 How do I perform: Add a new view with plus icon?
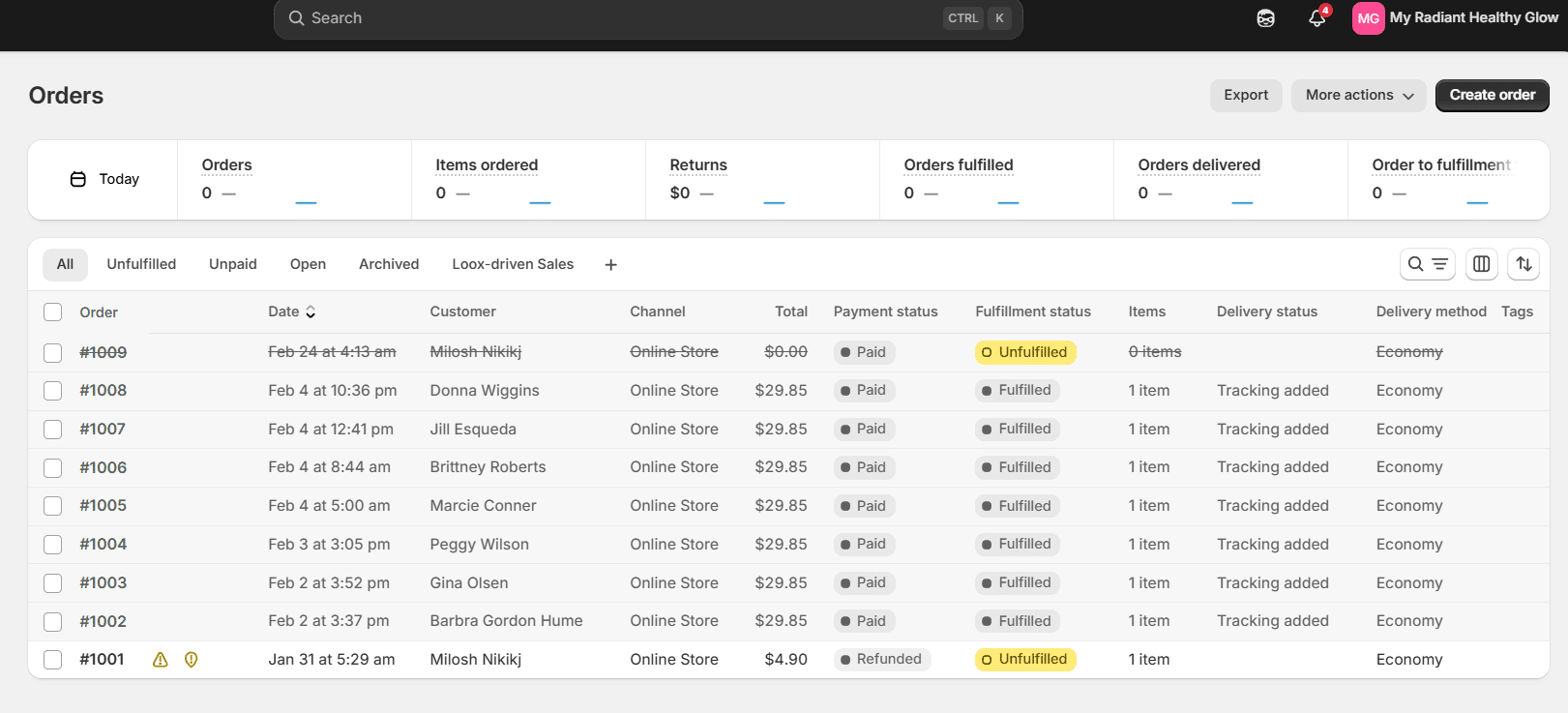click(610, 265)
